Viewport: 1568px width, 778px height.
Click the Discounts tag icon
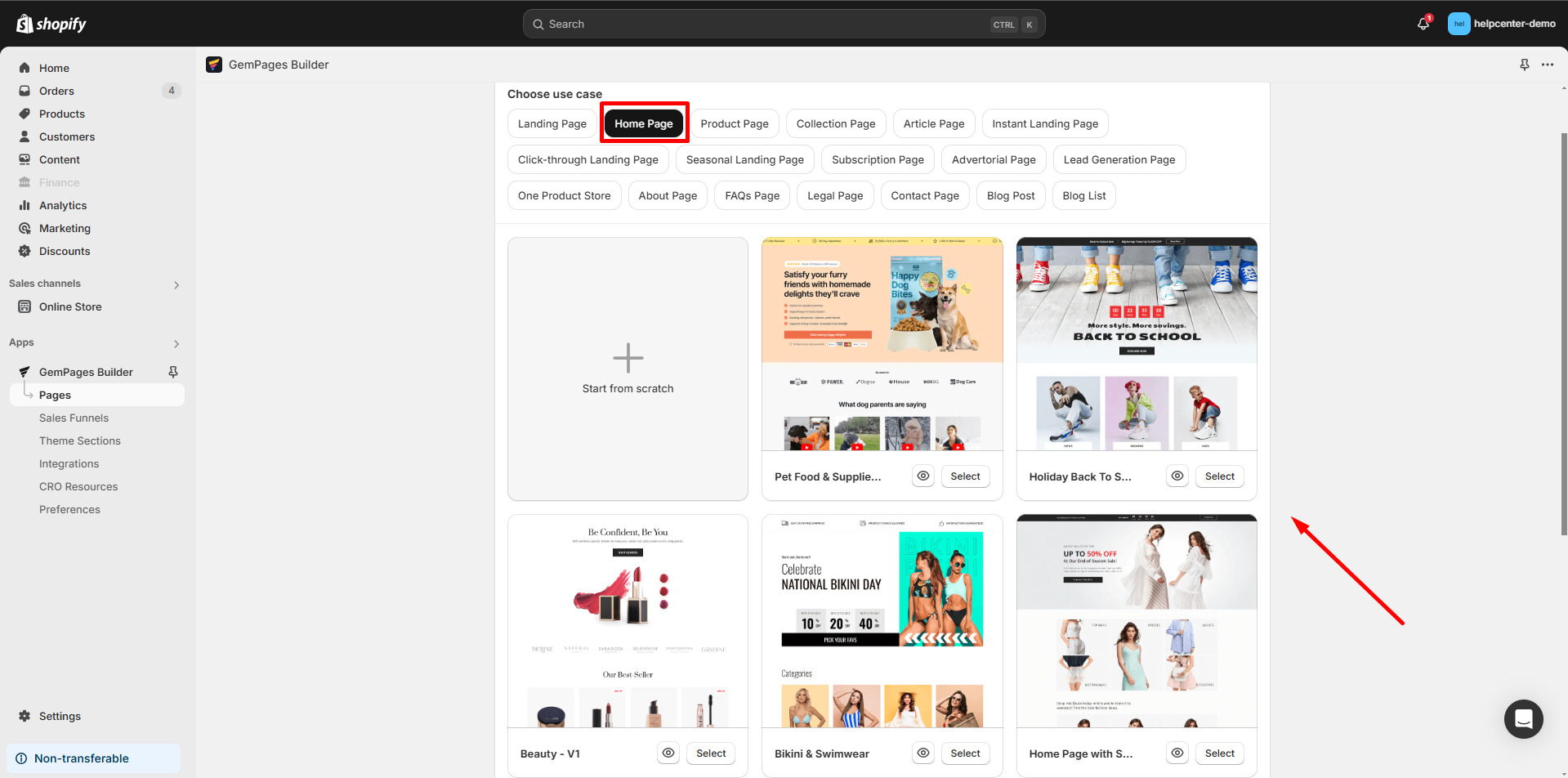pos(25,251)
